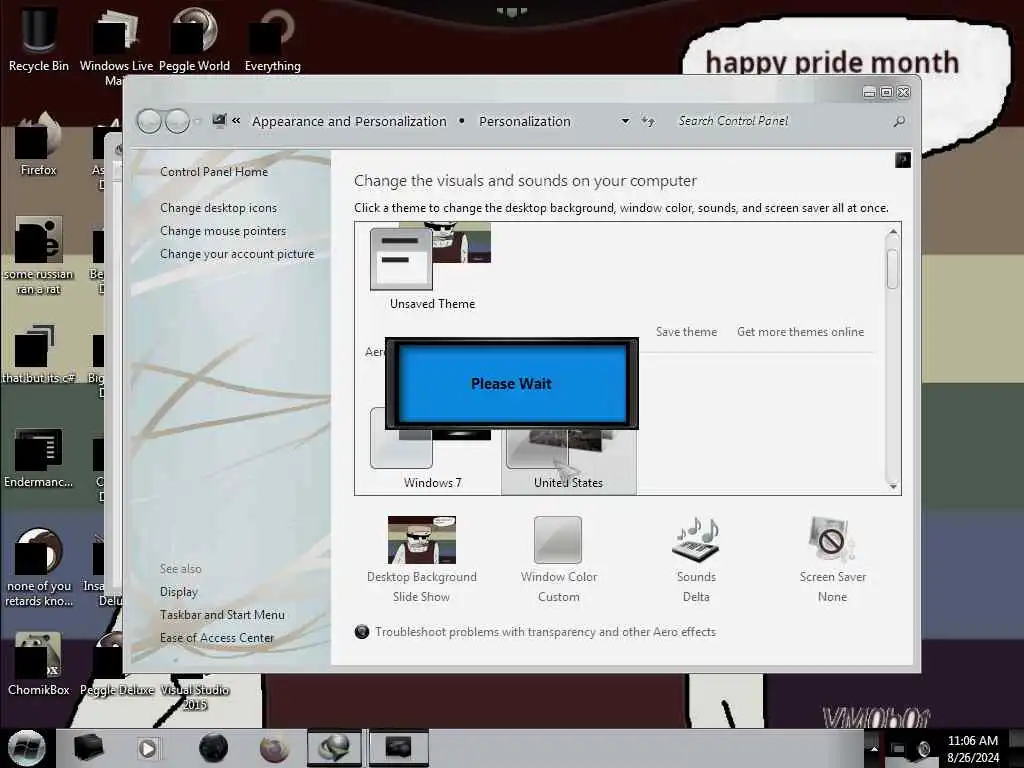The image size is (1024, 768).
Task: Click Change your account picture
Action: [237, 254]
